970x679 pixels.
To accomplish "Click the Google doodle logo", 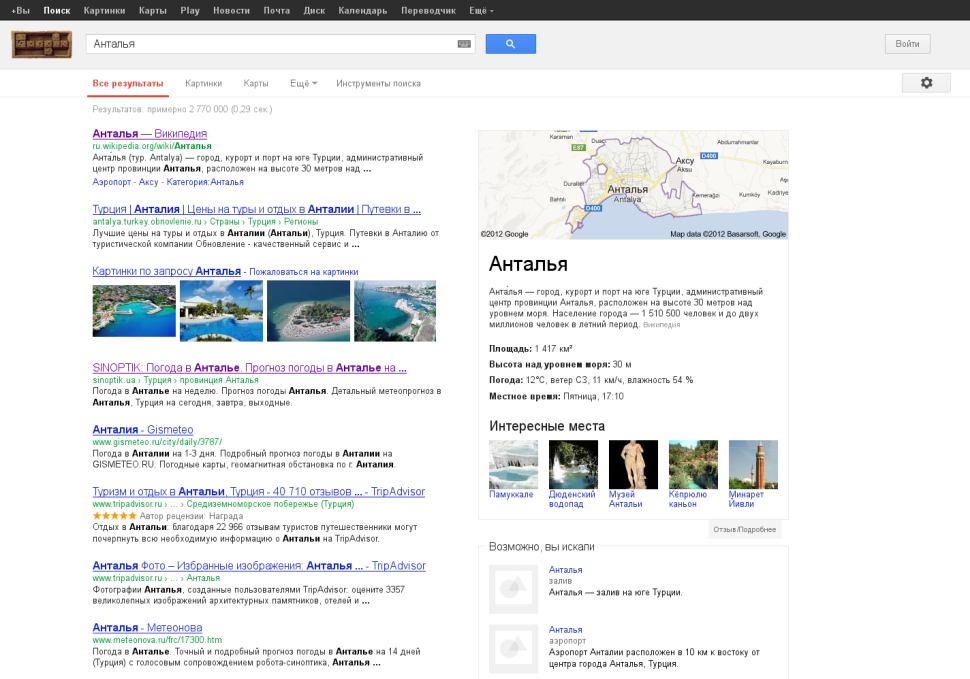I will tap(41, 45).
